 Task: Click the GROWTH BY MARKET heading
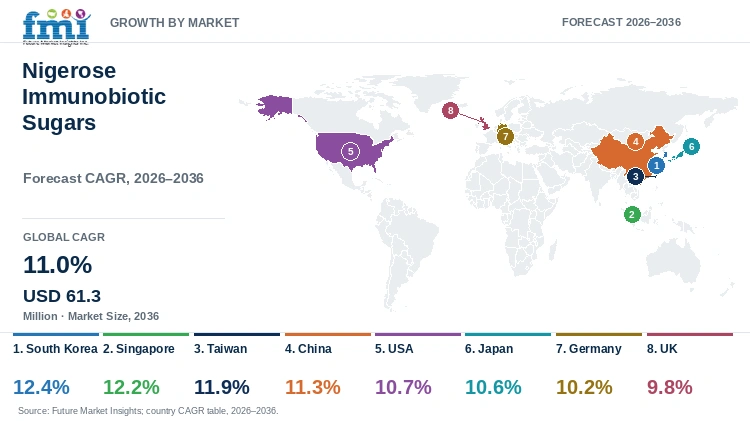click(x=175, y=22)
